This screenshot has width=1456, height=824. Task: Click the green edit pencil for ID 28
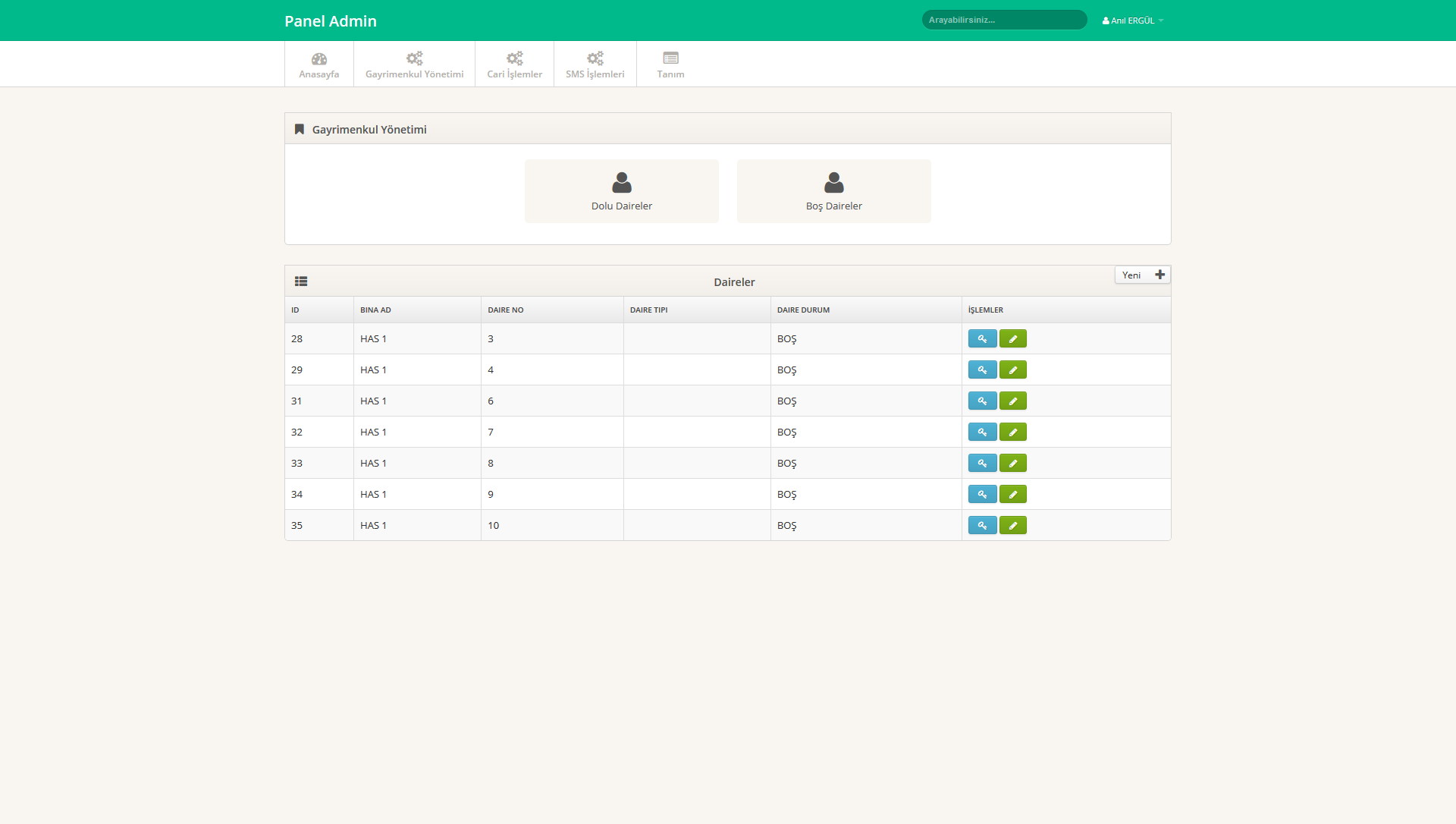pos(1012,338)
